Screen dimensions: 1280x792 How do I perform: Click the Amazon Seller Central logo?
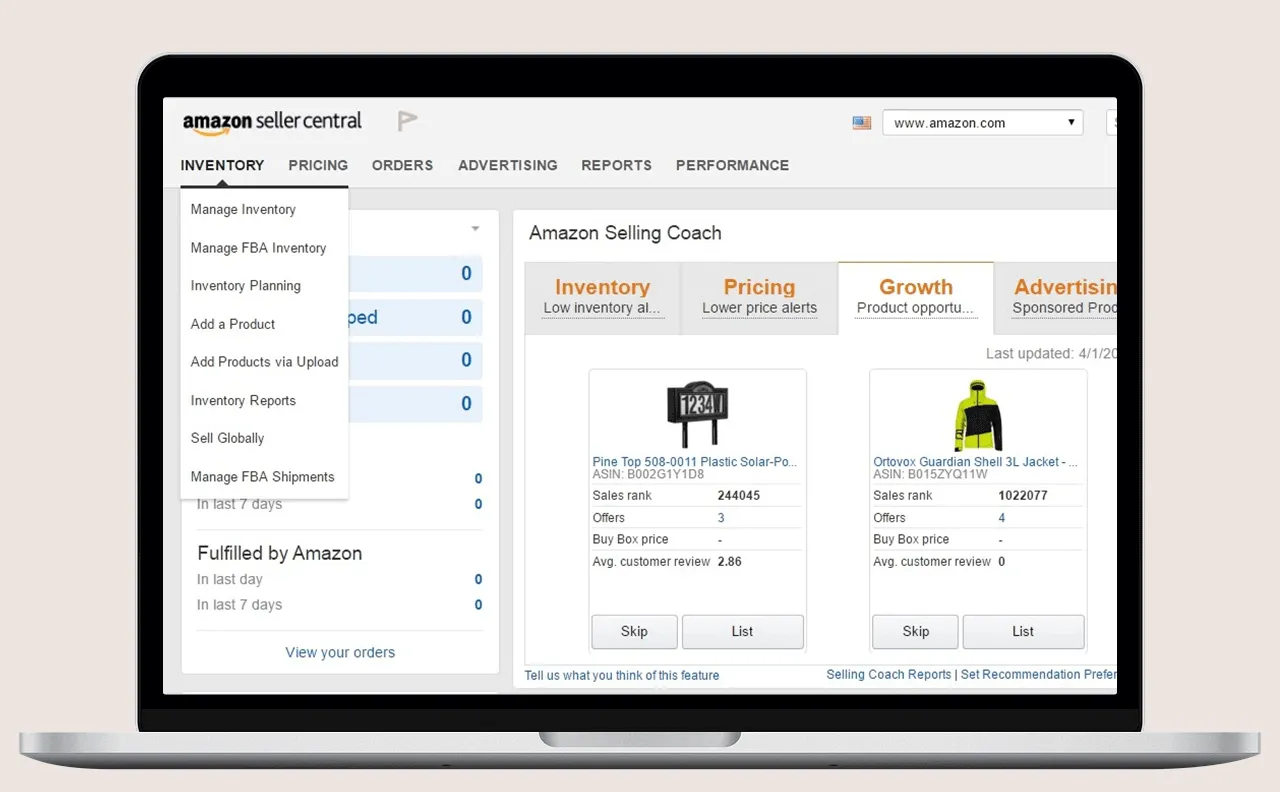coord(272,122)
